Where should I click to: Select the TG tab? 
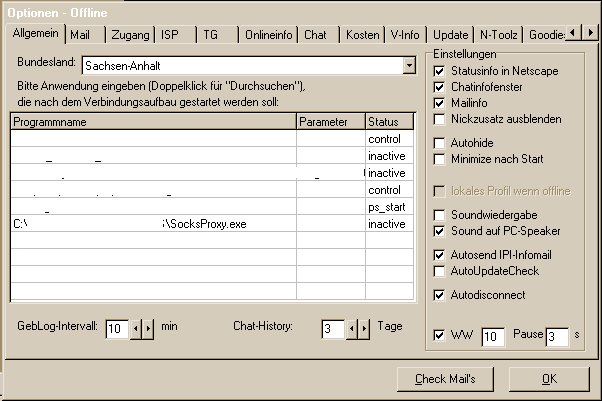pyautogui.click(x=218, y=35)
